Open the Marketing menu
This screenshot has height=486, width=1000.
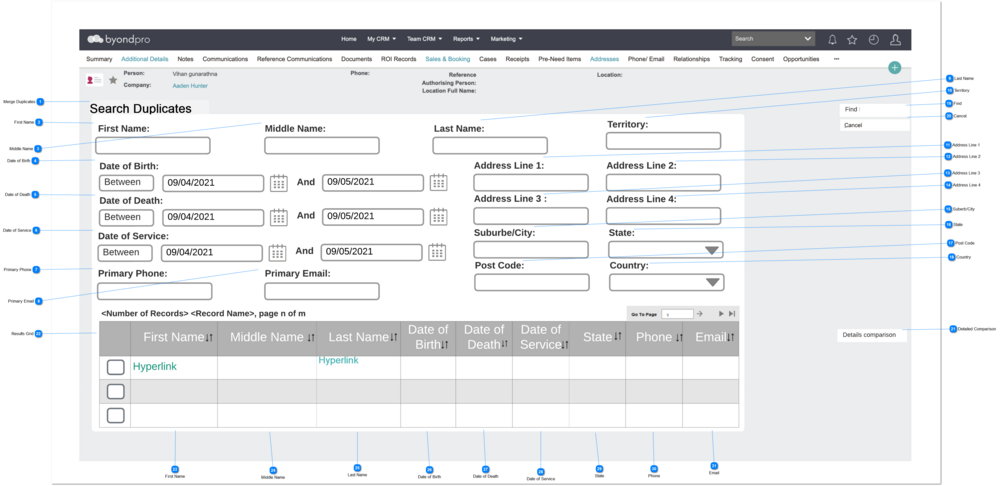pos(506,39)
